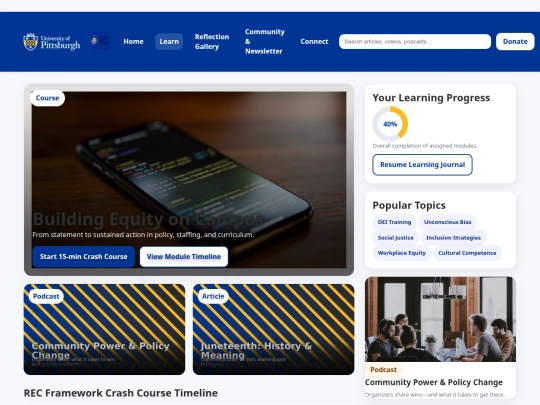Open the striped Community Power podcast card

point(104,329)
